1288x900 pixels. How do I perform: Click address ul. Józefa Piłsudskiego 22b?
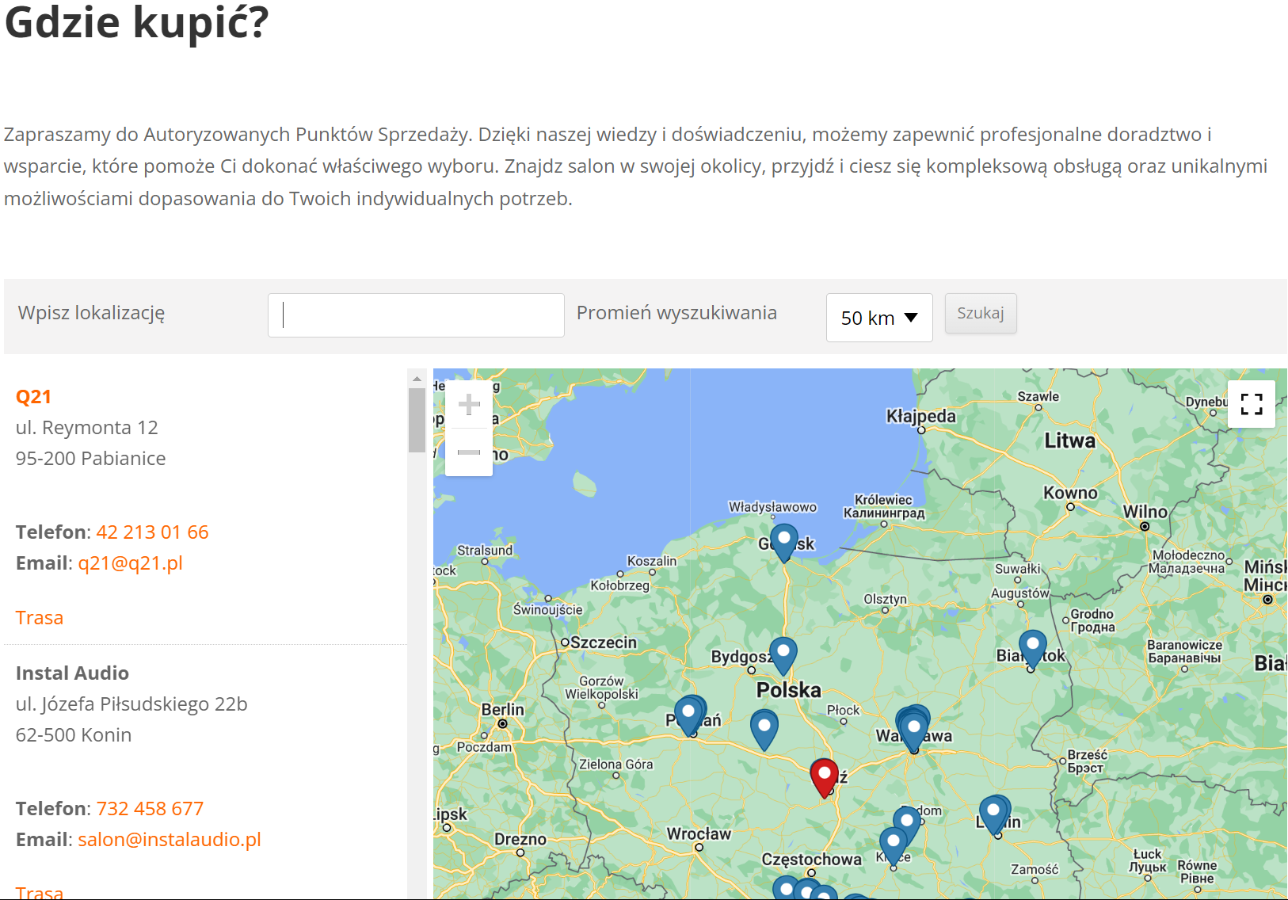pos(132,704)
